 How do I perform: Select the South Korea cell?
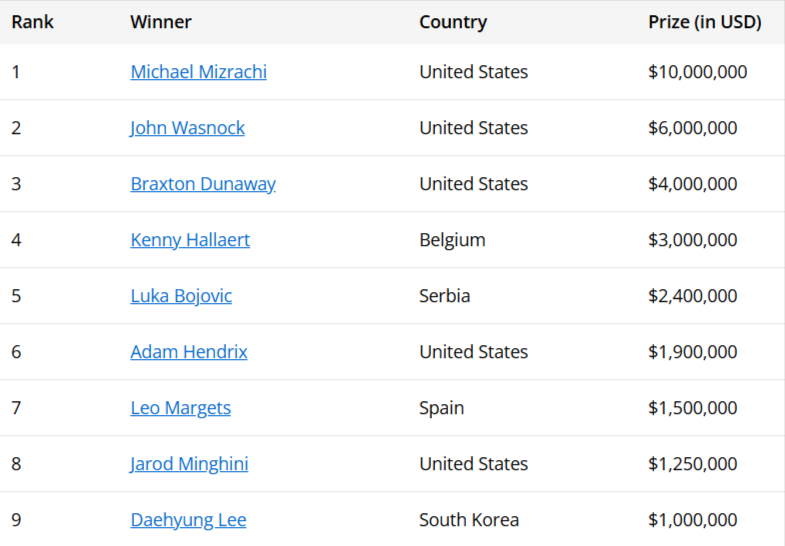click(x=469, y=520)
